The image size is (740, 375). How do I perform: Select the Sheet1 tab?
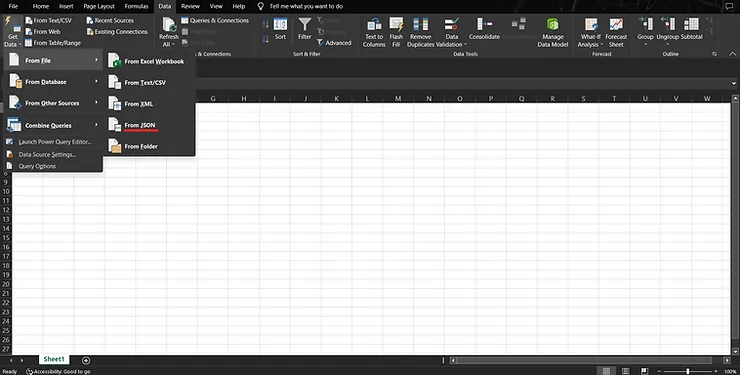(54, 359)
